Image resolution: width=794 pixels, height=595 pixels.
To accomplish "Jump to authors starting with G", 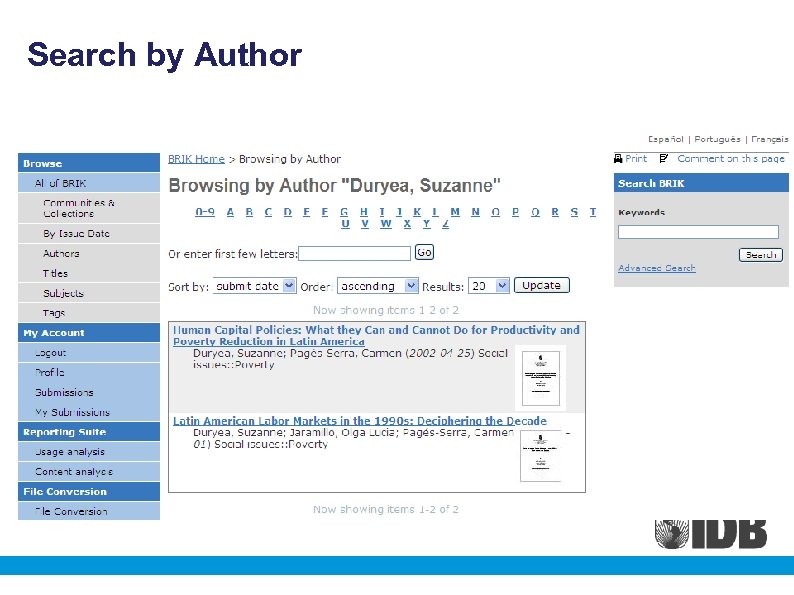I will coord(344,212).
